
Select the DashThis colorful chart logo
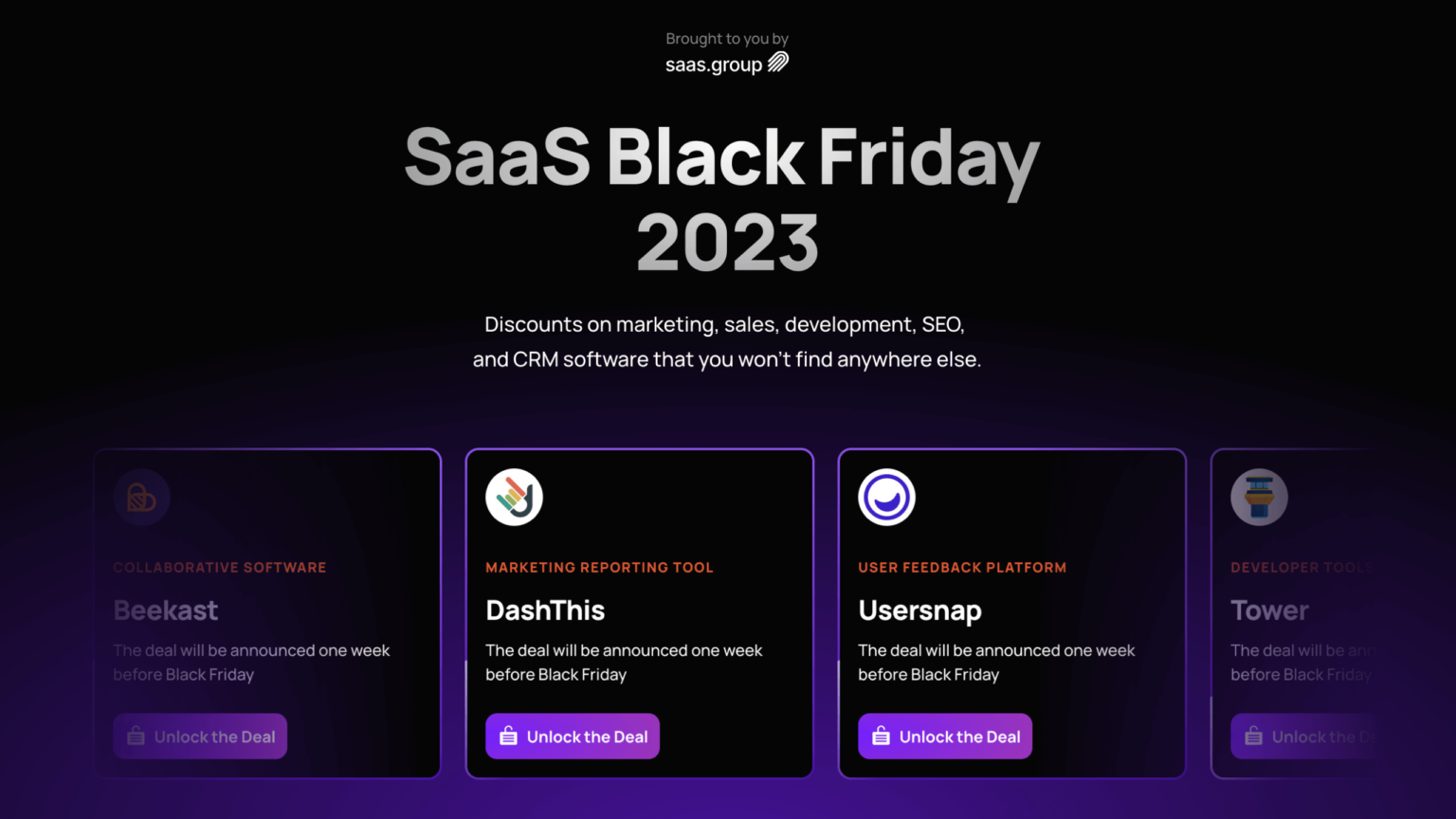coord(514,496)
